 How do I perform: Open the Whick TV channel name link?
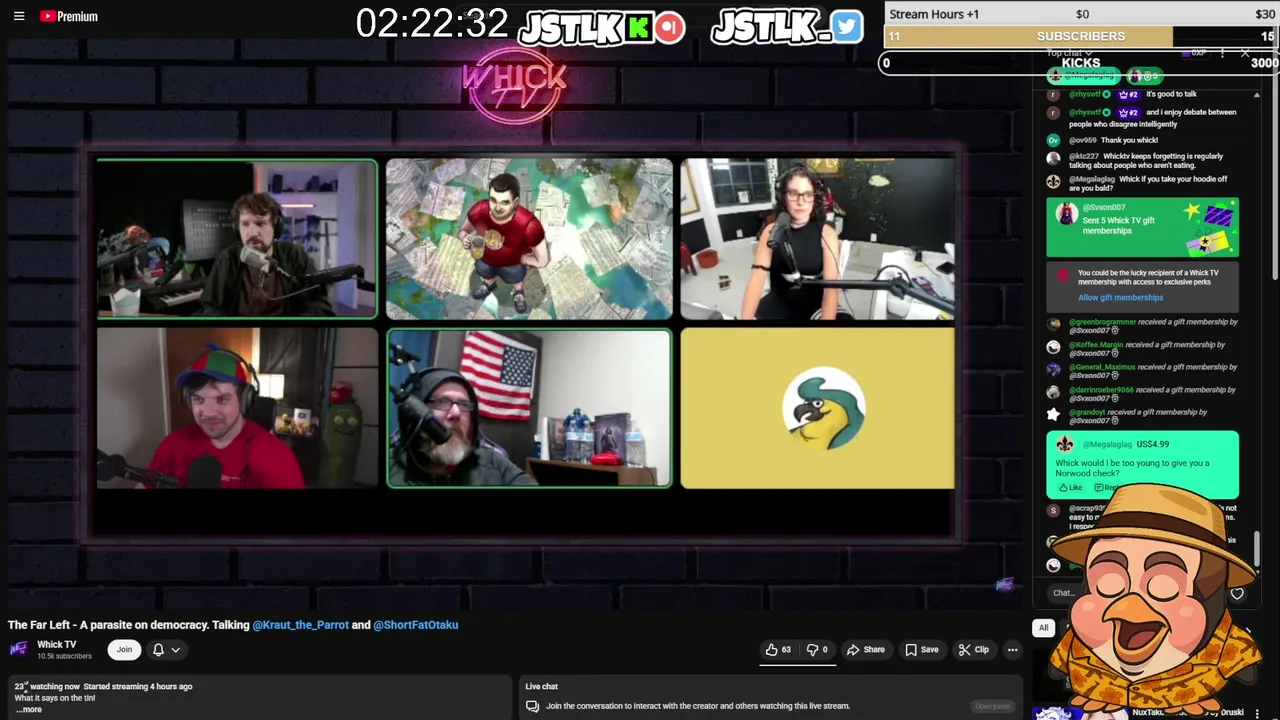click(56, 644)
